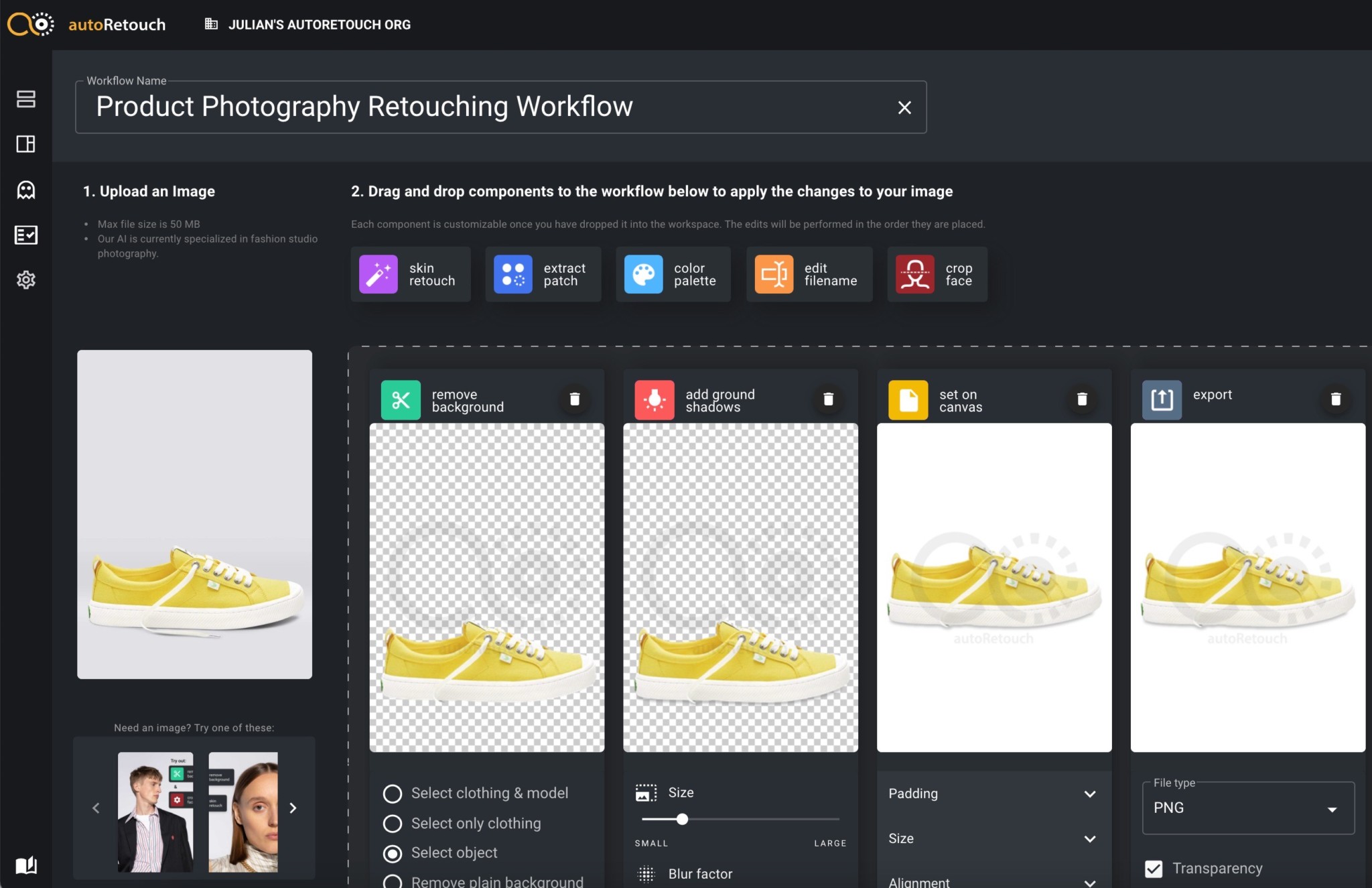
Task: Click the remove background scissors icon
Action: point(401,400)
